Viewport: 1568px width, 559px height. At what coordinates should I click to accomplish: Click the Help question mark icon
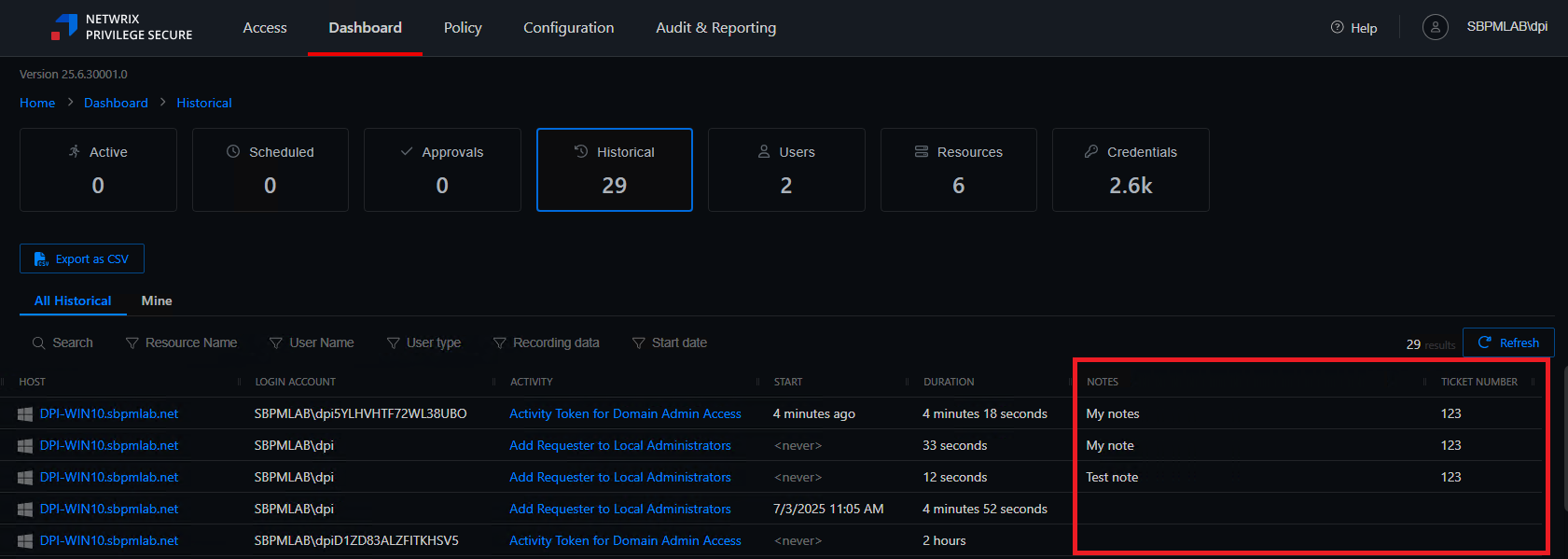click(x=1337, y=27)
